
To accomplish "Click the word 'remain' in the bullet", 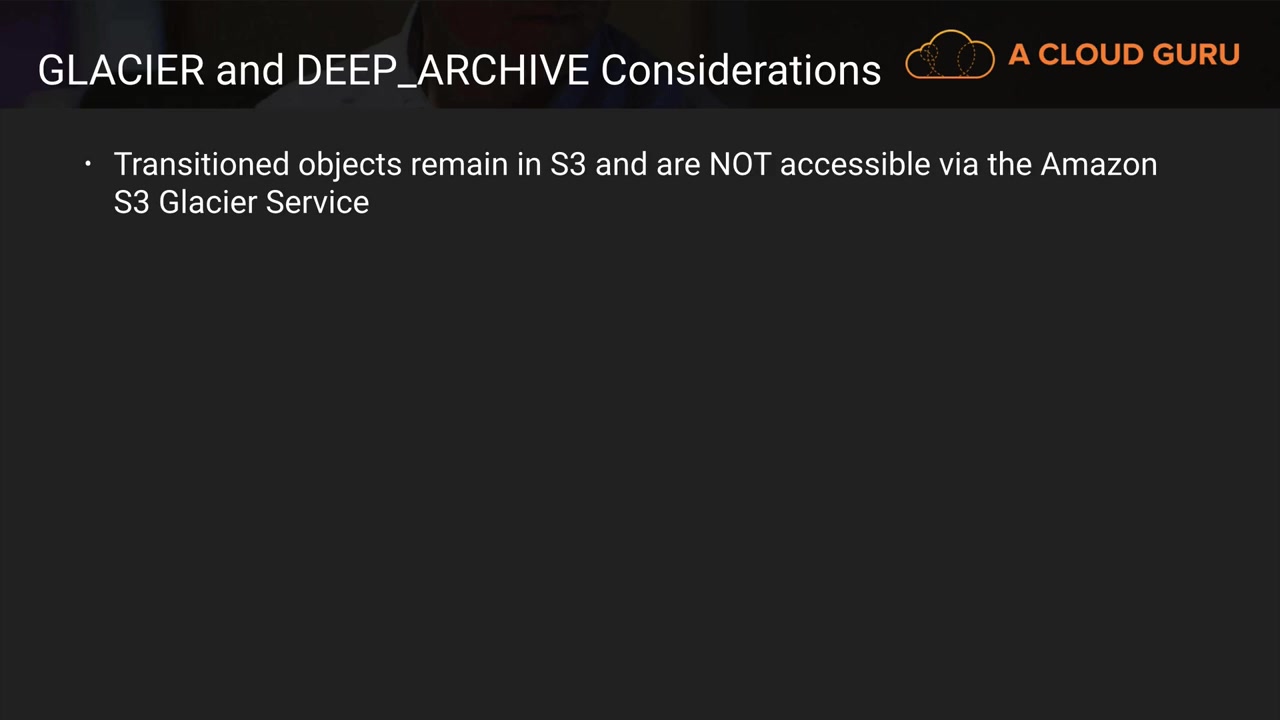I will 459,164.
